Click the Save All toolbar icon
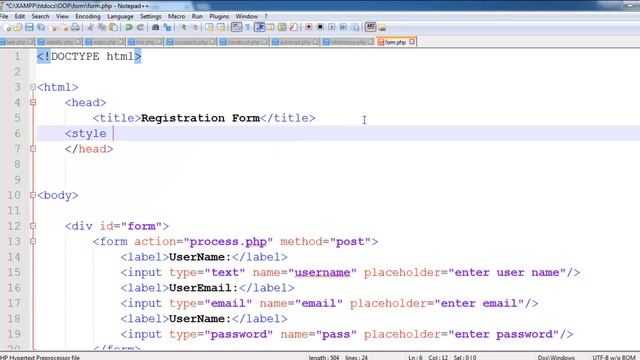This screenshot has height=360, width=640. 41,27
